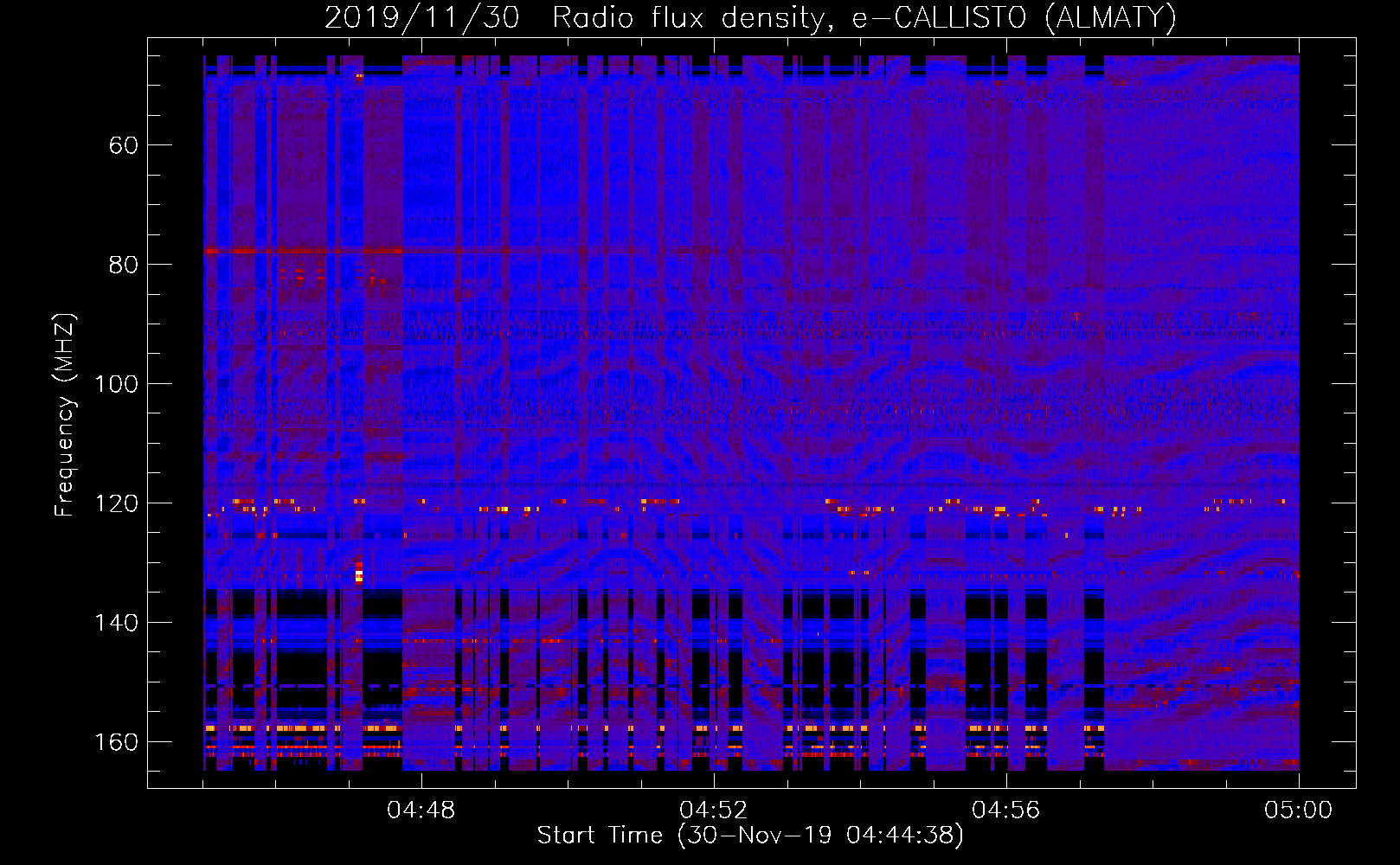Click the '04:48' time tick label
Image resolution: width=1400 pixels, height=865 pixels.
point(421,810)
